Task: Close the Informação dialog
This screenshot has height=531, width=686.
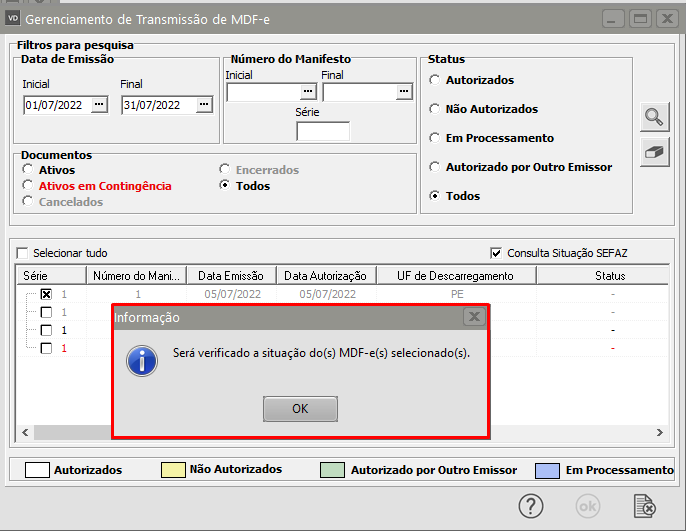Action: click(x=474, y=316)
